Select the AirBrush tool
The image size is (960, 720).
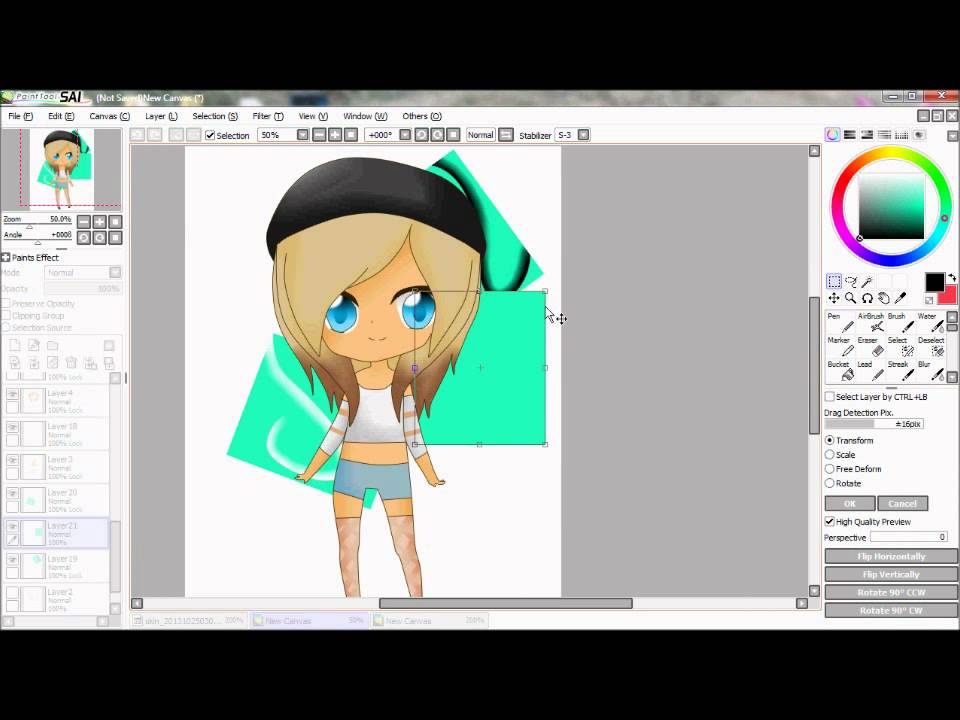(871, 323)
